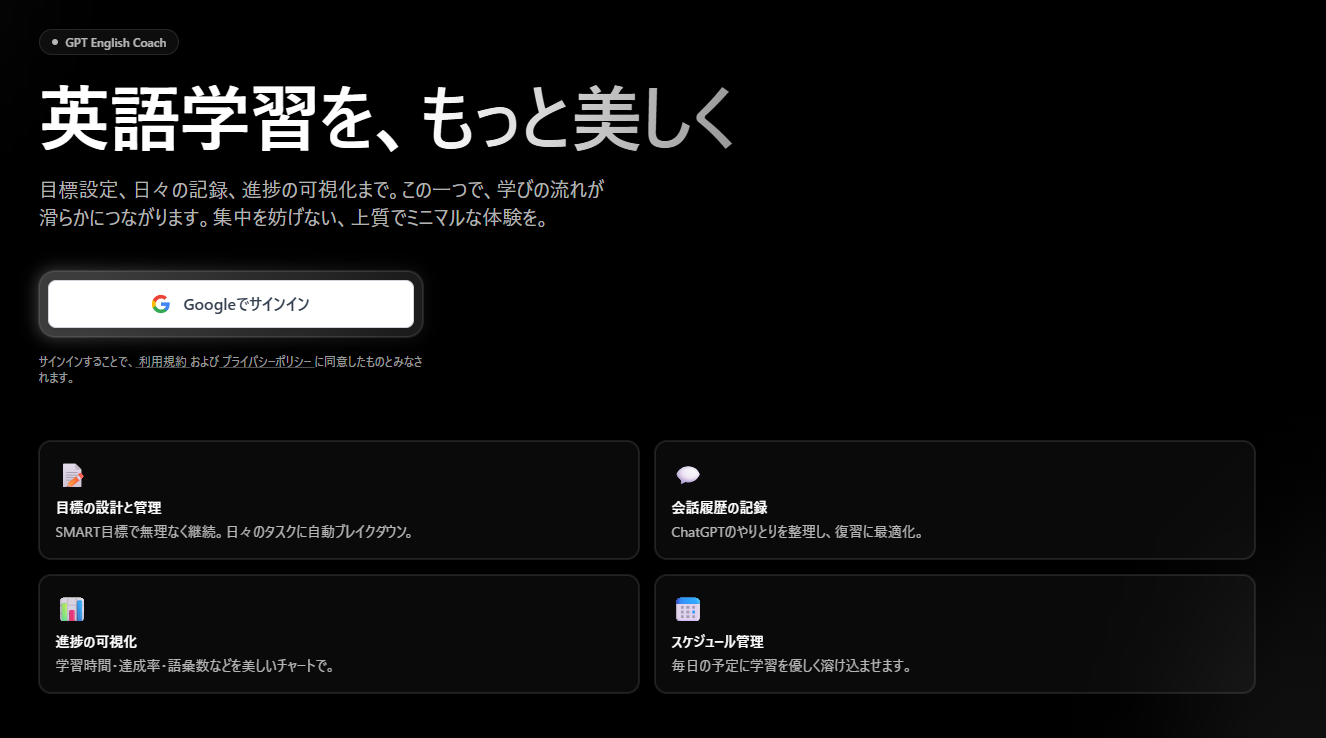Click the 目標設定、日々の記録 intro paragraph
The width and height of the screenshot is (1326, 738).
[322, 204]
